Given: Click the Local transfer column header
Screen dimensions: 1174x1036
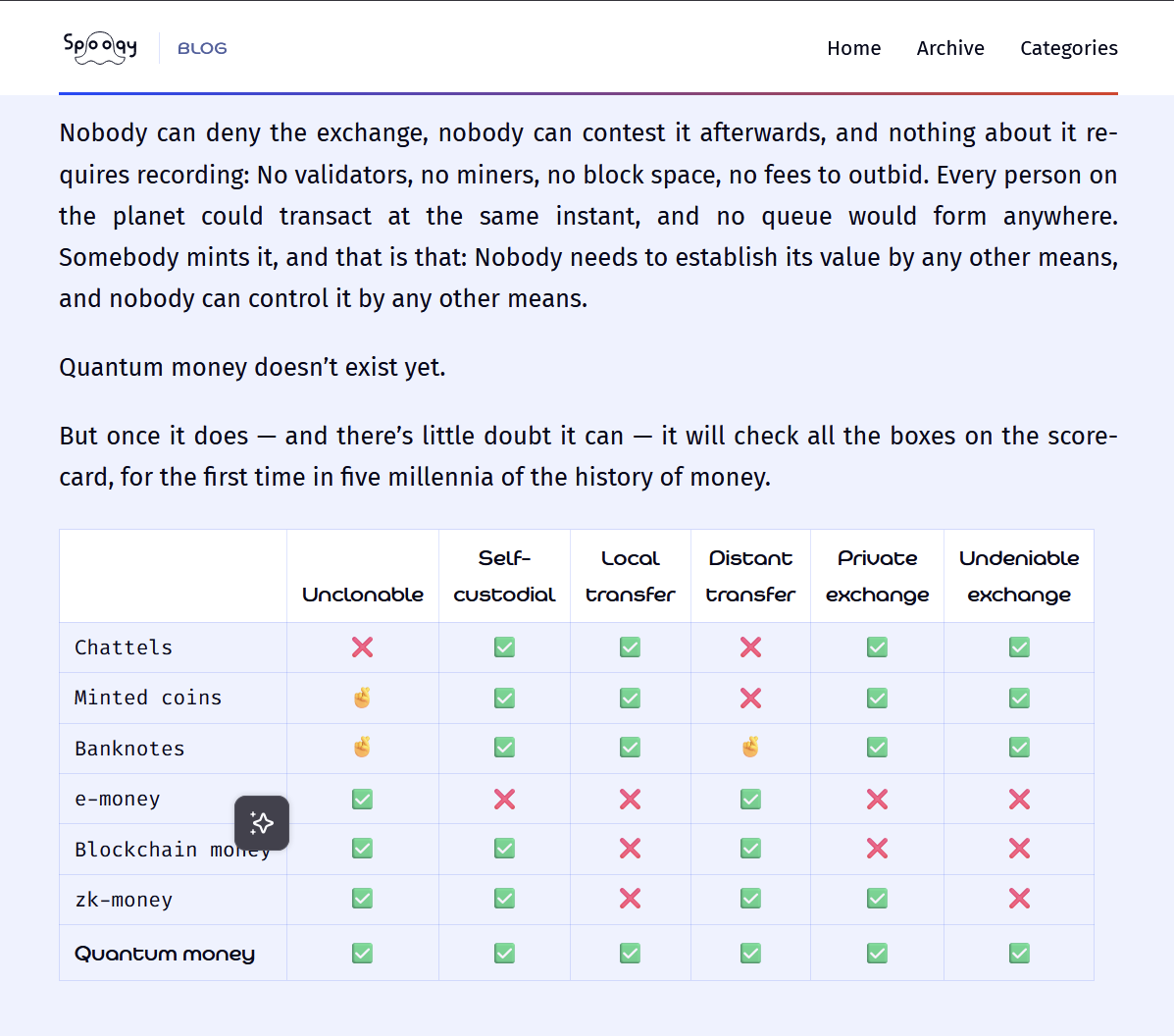Looking at the screenshot, I should [630, 576].
